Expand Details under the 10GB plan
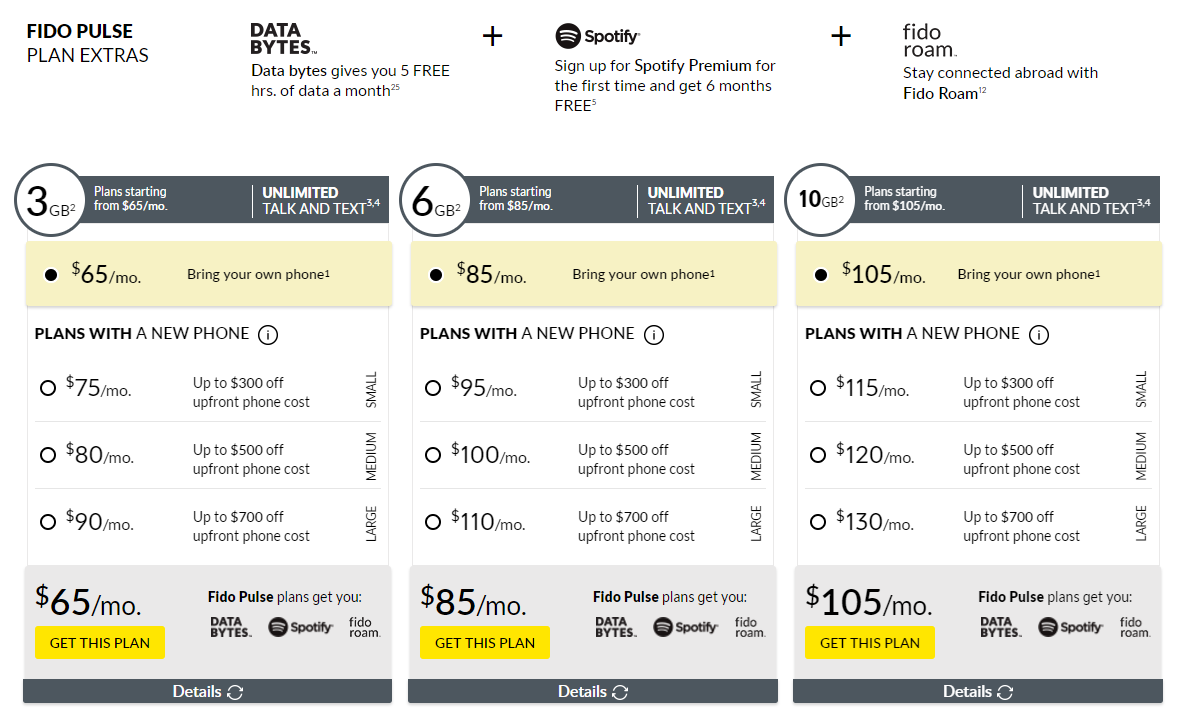The height and width of the screenshot is (724, 1180). tap(978, 692)
